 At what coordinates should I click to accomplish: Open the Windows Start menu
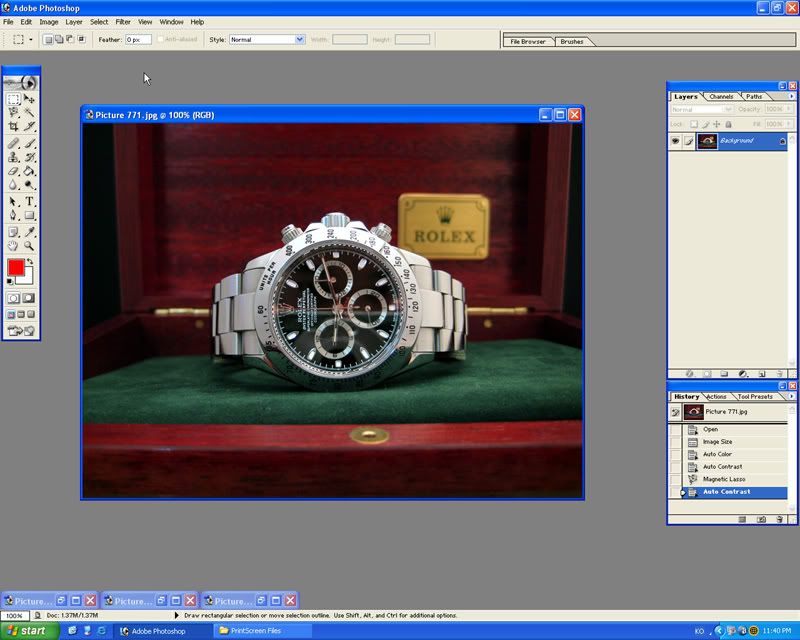tap(29, 631)
